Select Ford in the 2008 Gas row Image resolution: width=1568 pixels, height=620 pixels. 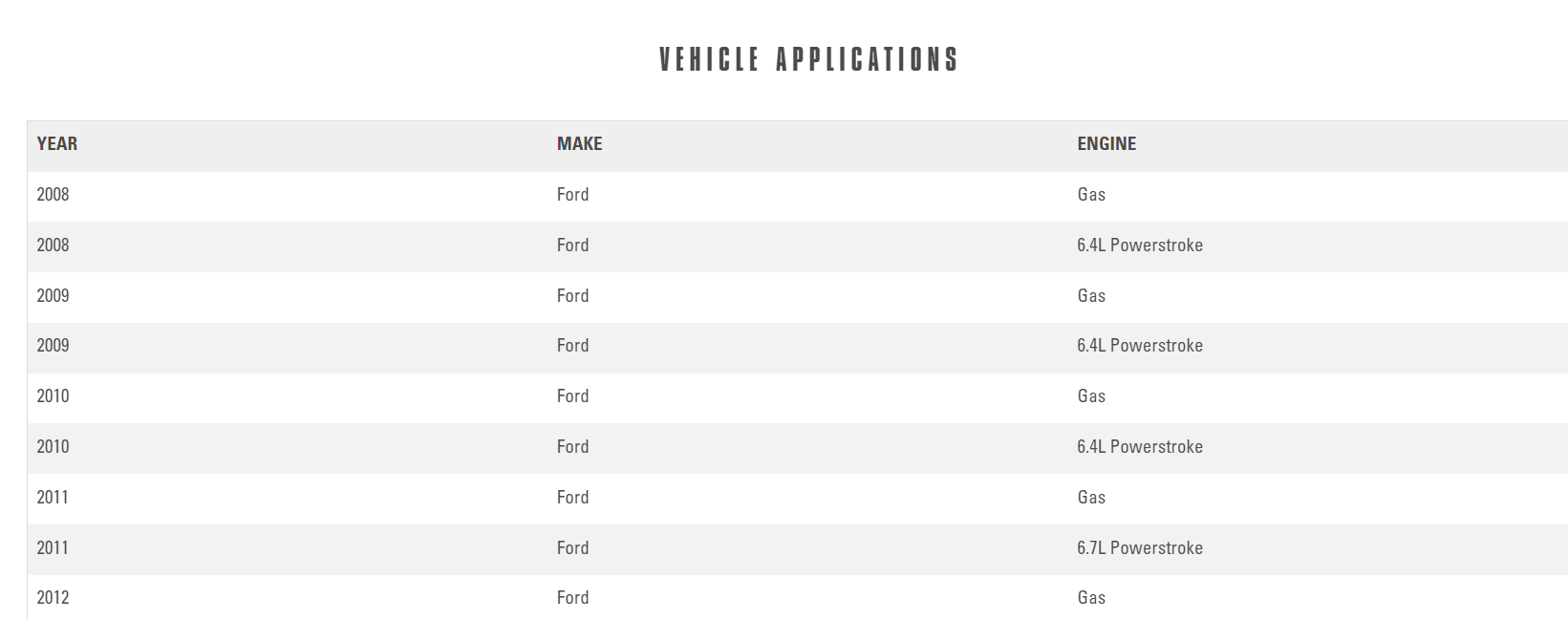pos(572,195)
